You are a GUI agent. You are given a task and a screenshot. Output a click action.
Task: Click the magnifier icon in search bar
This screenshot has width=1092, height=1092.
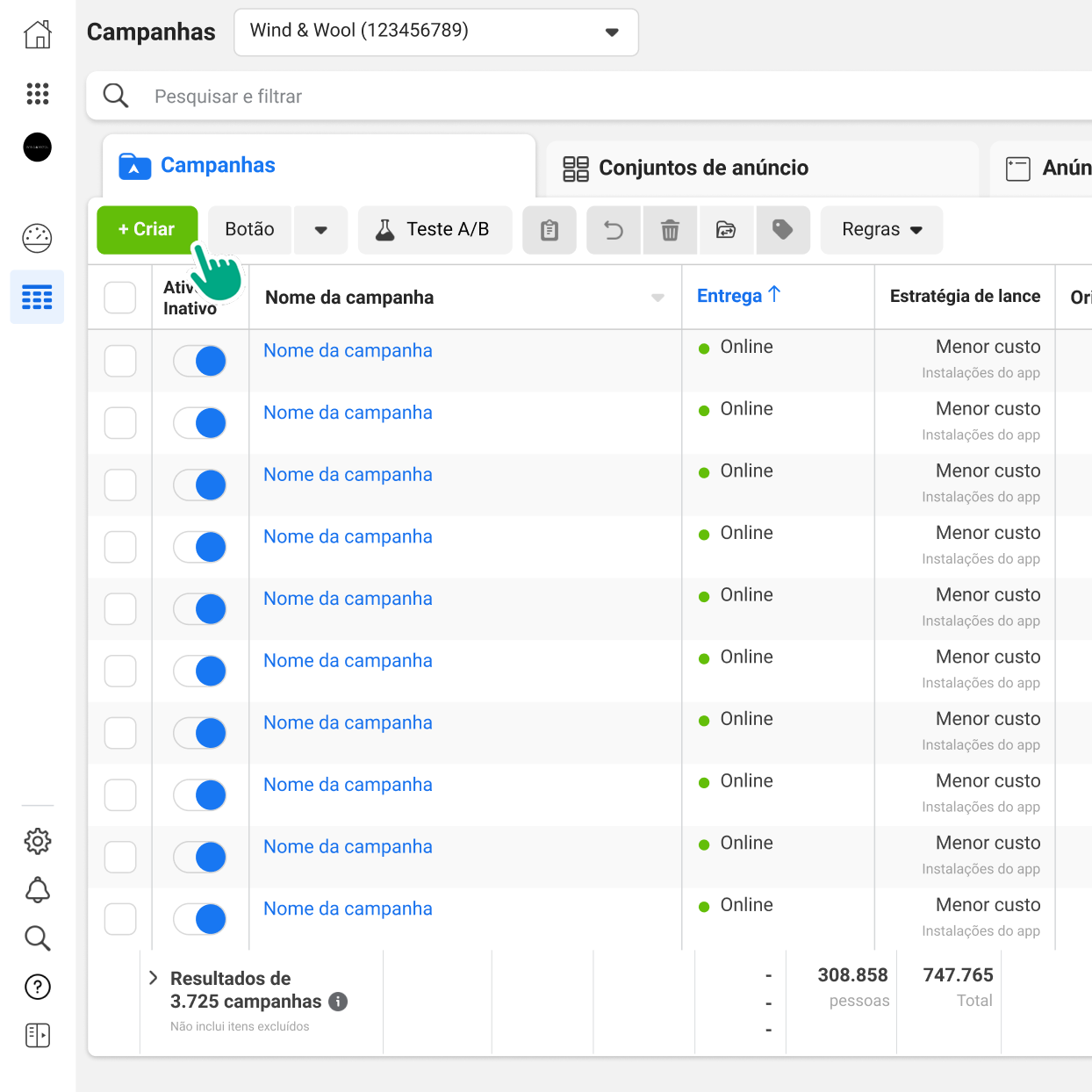coord(116,96)
